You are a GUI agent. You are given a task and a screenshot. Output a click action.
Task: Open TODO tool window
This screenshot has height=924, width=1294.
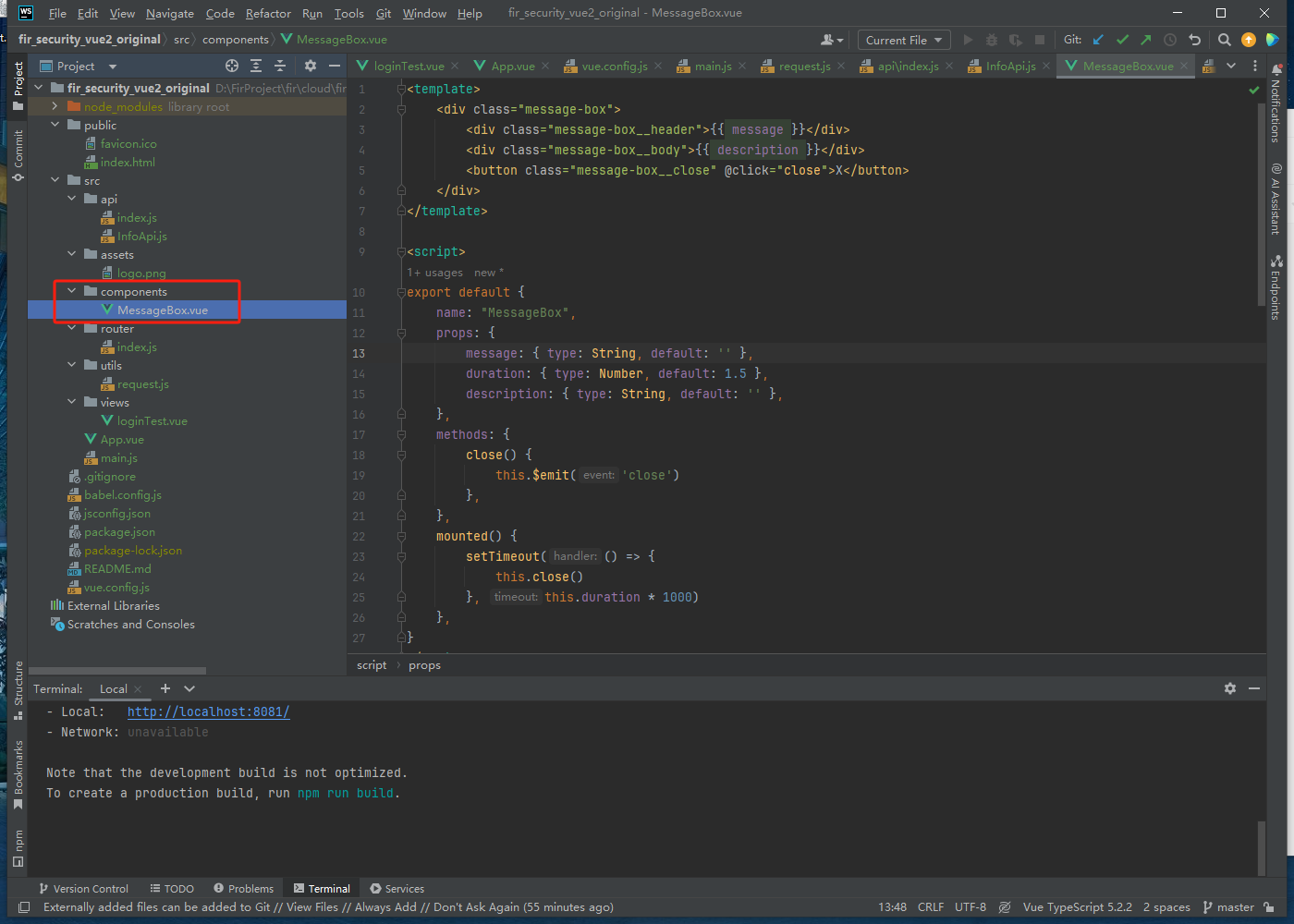pyautogui.click(x=172, y=888)
